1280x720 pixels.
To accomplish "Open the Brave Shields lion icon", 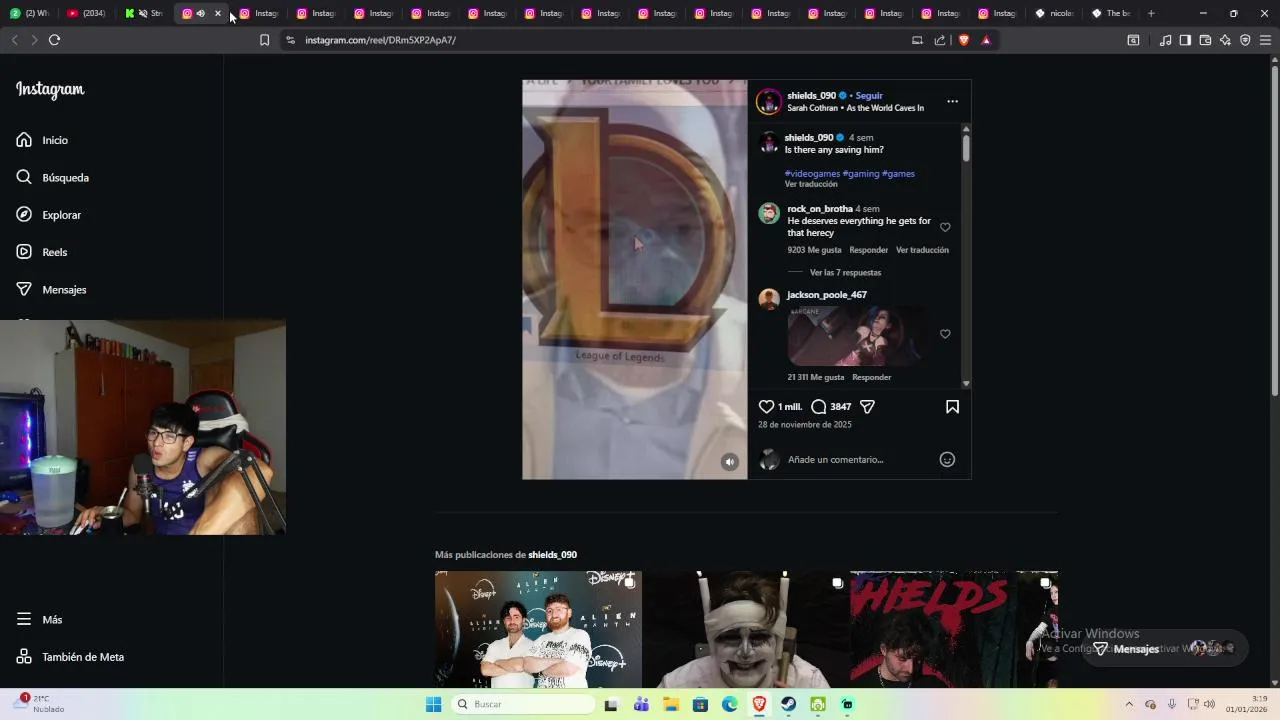I will pyautogui.click(x=964, y=40).
